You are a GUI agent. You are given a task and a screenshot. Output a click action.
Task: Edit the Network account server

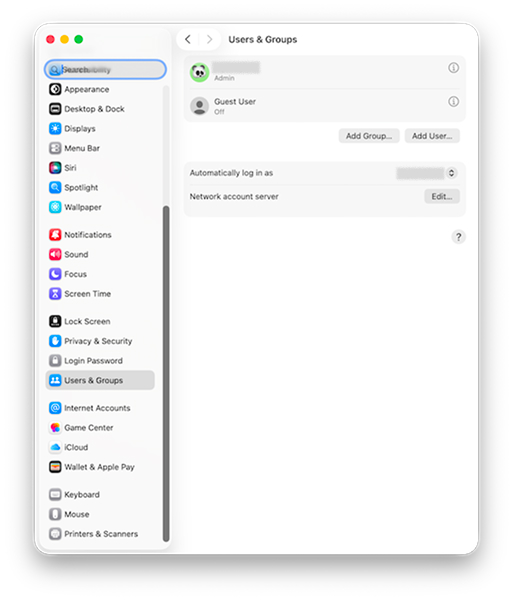442,196
